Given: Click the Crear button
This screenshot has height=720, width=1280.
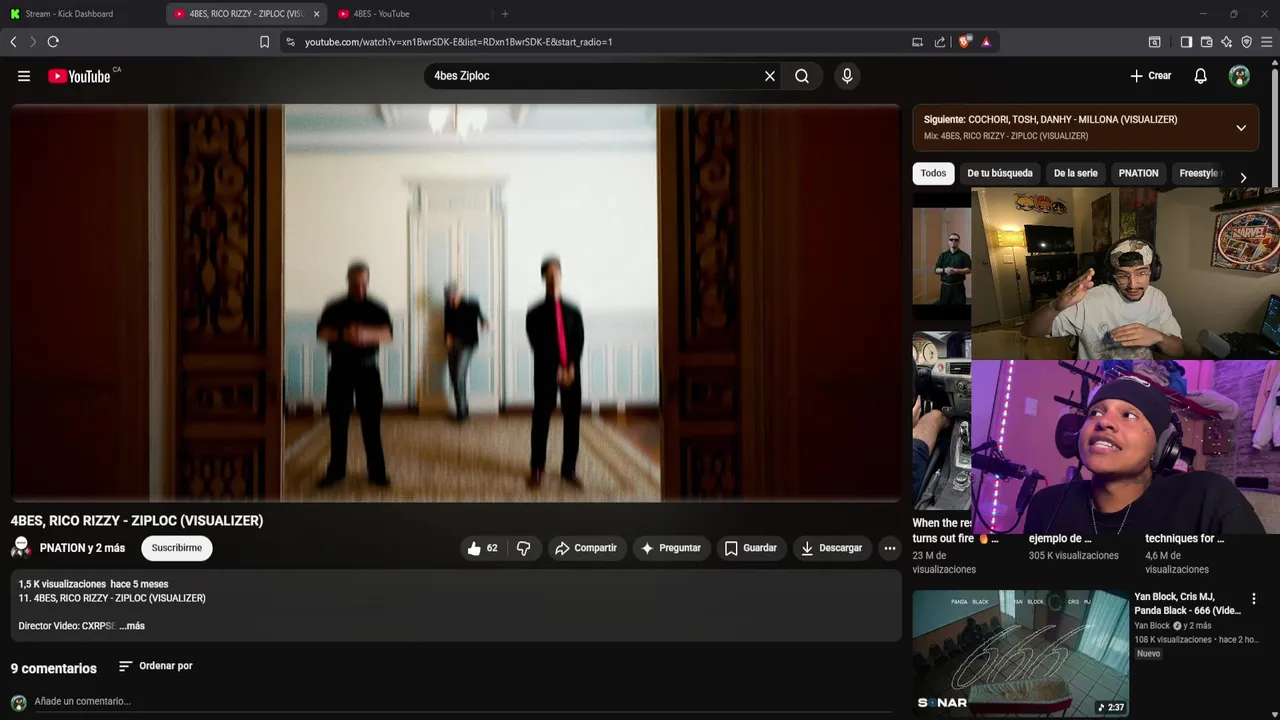Looking at the screenshot, I should click(1150, 76).
